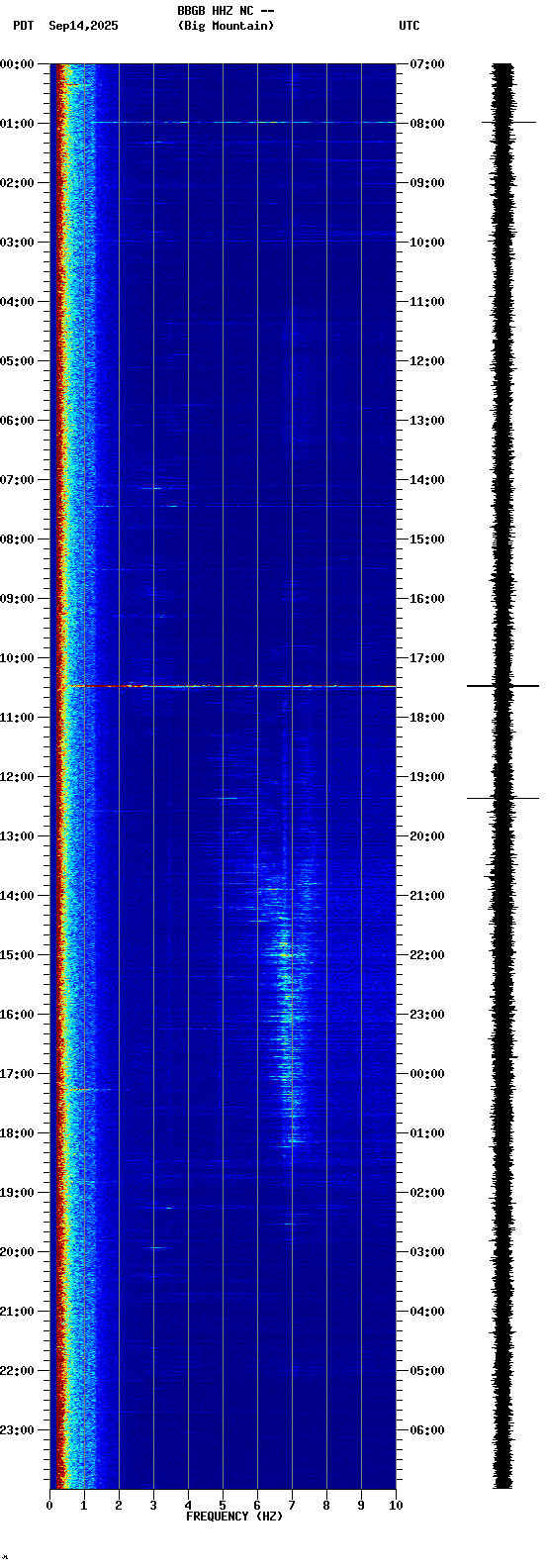Select 20:00 on the UTC time axis
The image size is (546, 1568).
pos(427,836)
